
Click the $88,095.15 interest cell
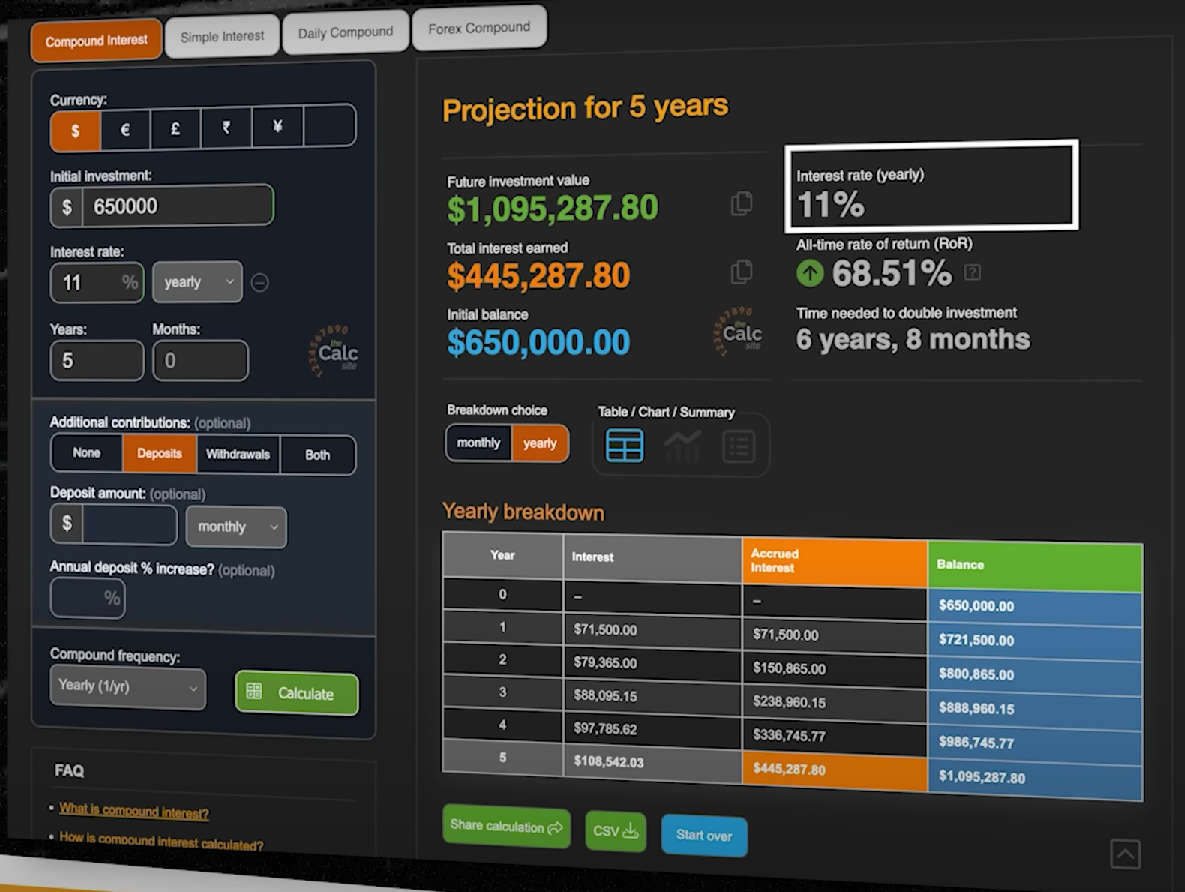coord(652,695)
